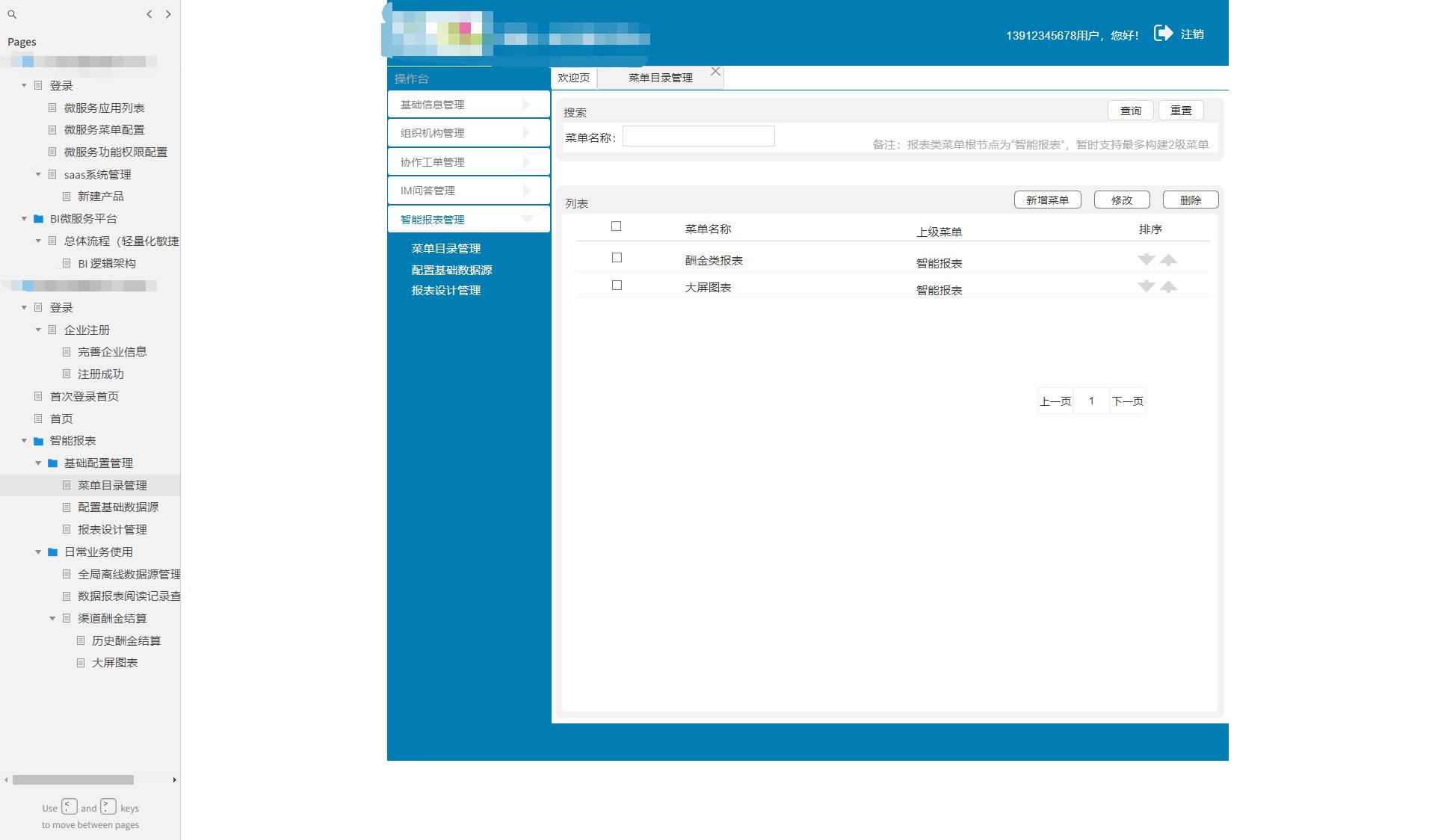The image size is (1435, 840).
Task: Move 大屏图表 row up
Action: (1169, 286)
